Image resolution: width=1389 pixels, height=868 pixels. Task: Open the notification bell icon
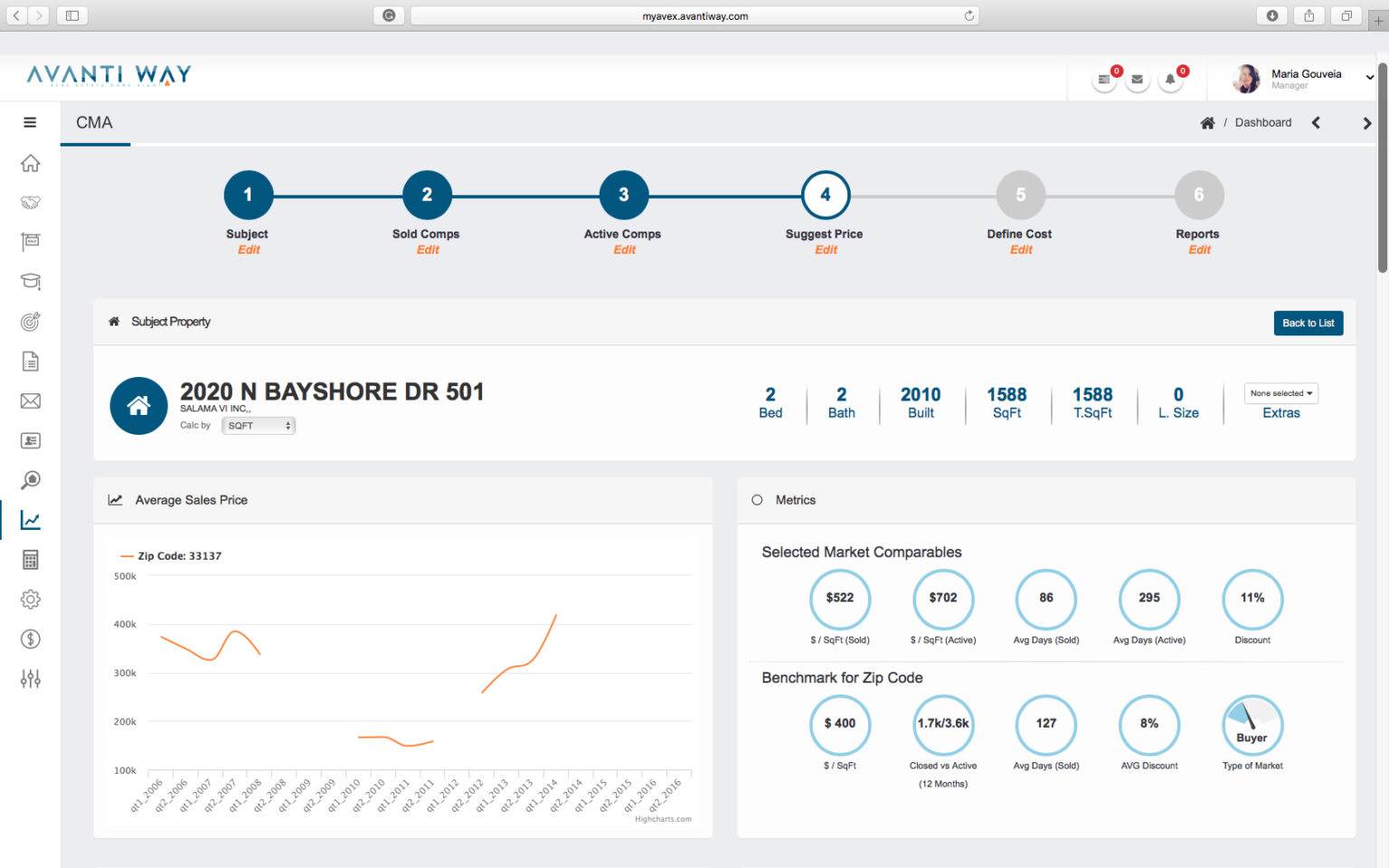click(x=1170, y=80)
